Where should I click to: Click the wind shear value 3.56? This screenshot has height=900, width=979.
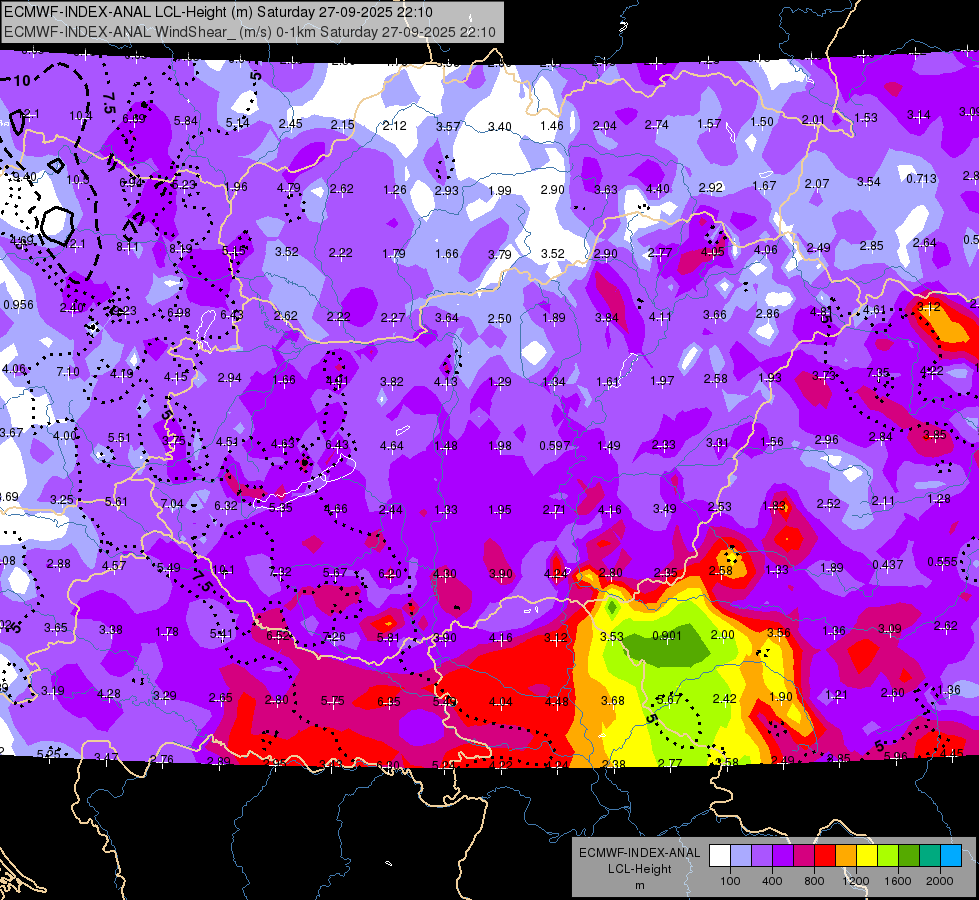[779, 633]
